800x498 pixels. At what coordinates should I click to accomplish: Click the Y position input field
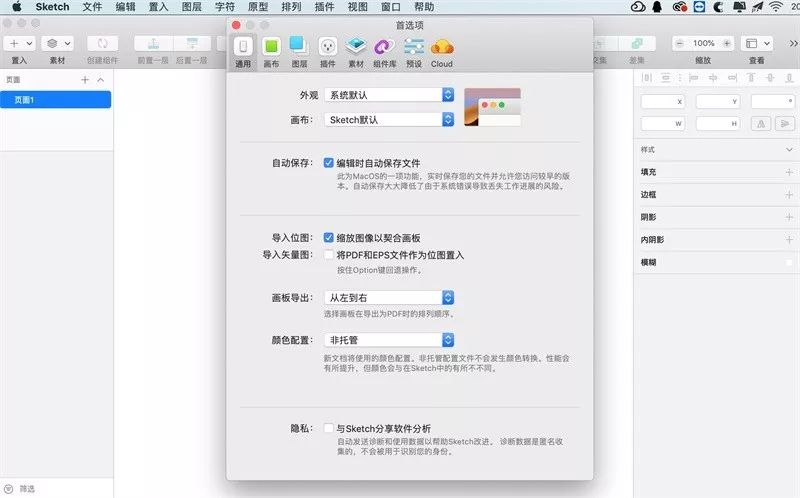click(717, 101)
